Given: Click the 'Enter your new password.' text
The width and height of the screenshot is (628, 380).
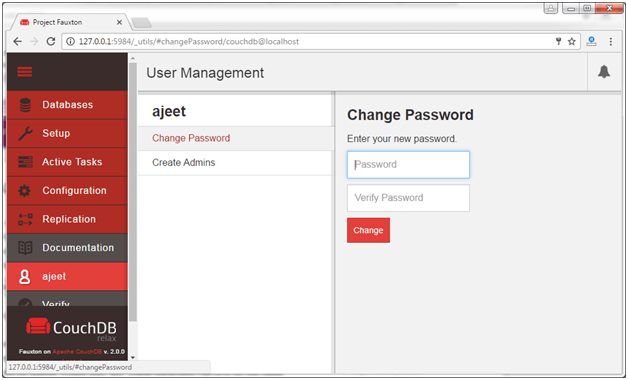Looking at the screenshot, I should tap(402, 139).
